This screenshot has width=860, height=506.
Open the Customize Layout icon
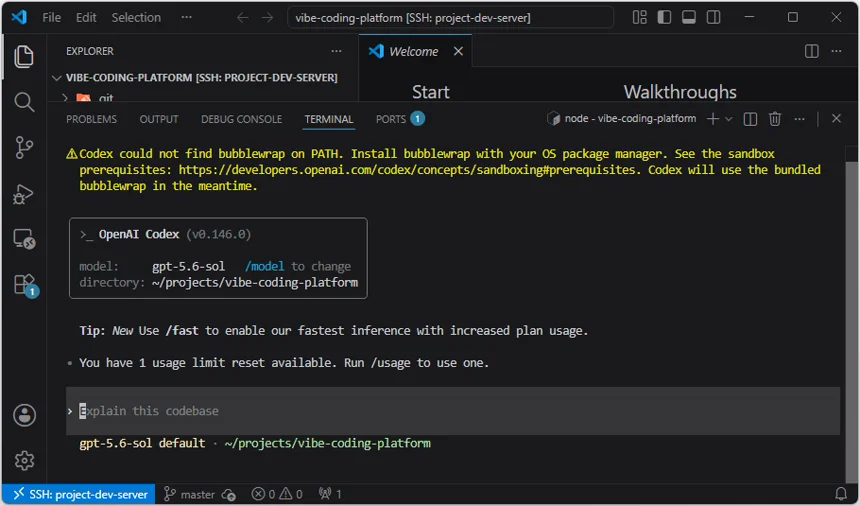tap(640, 18)
